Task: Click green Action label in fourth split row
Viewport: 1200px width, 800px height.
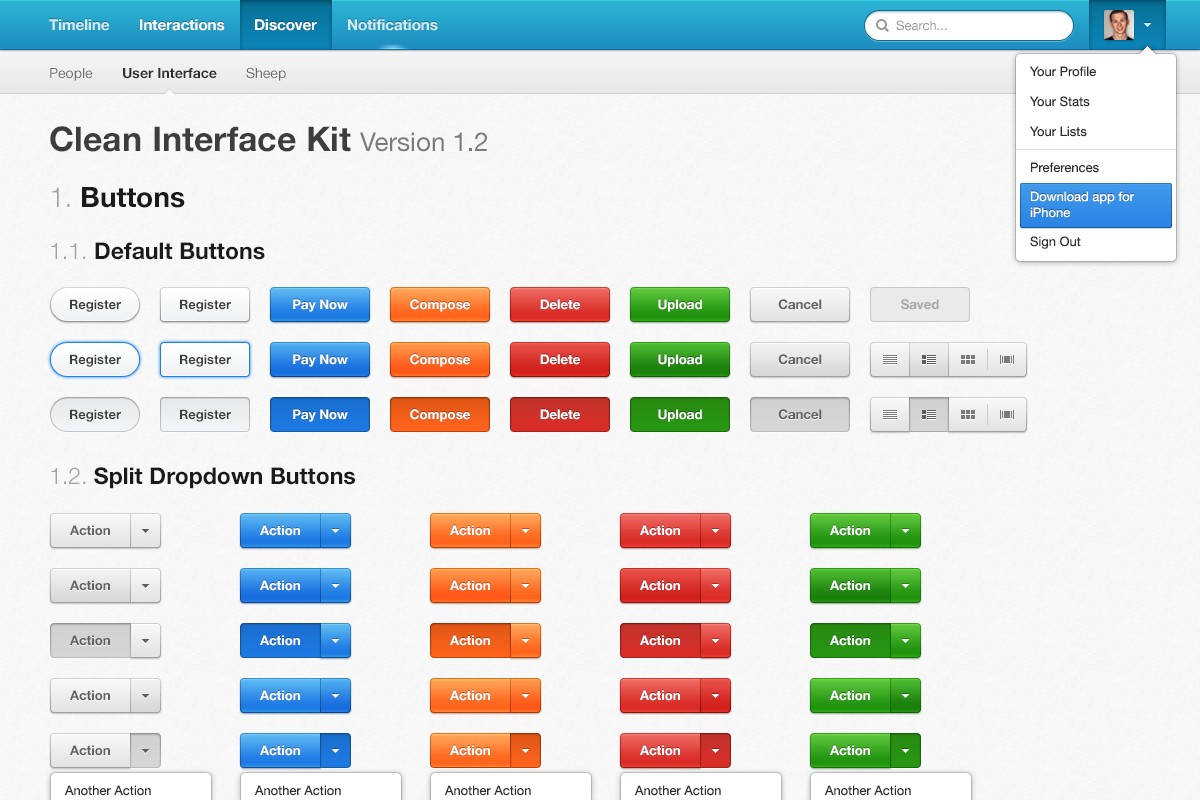Action: (x=850, y=696)
